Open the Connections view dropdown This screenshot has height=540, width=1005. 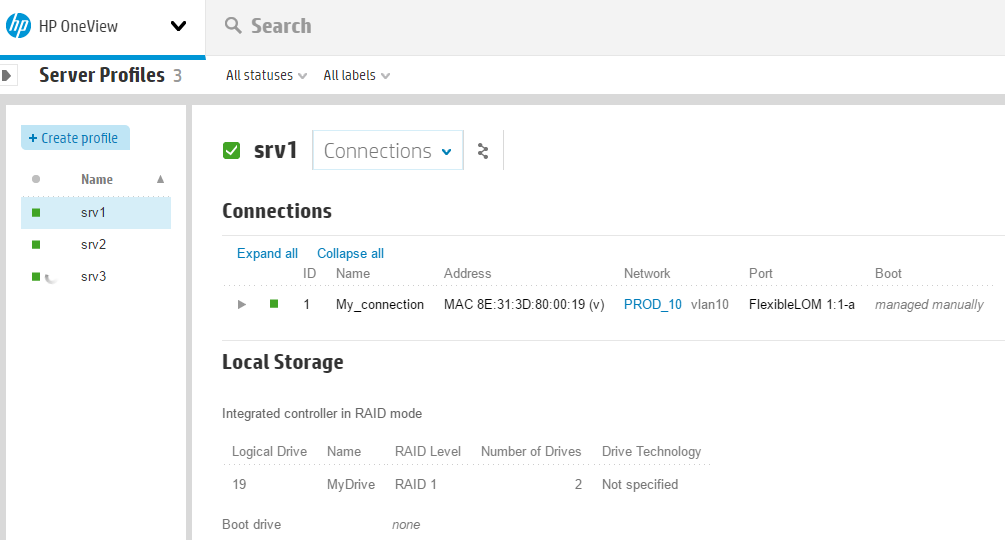[388, 151]
